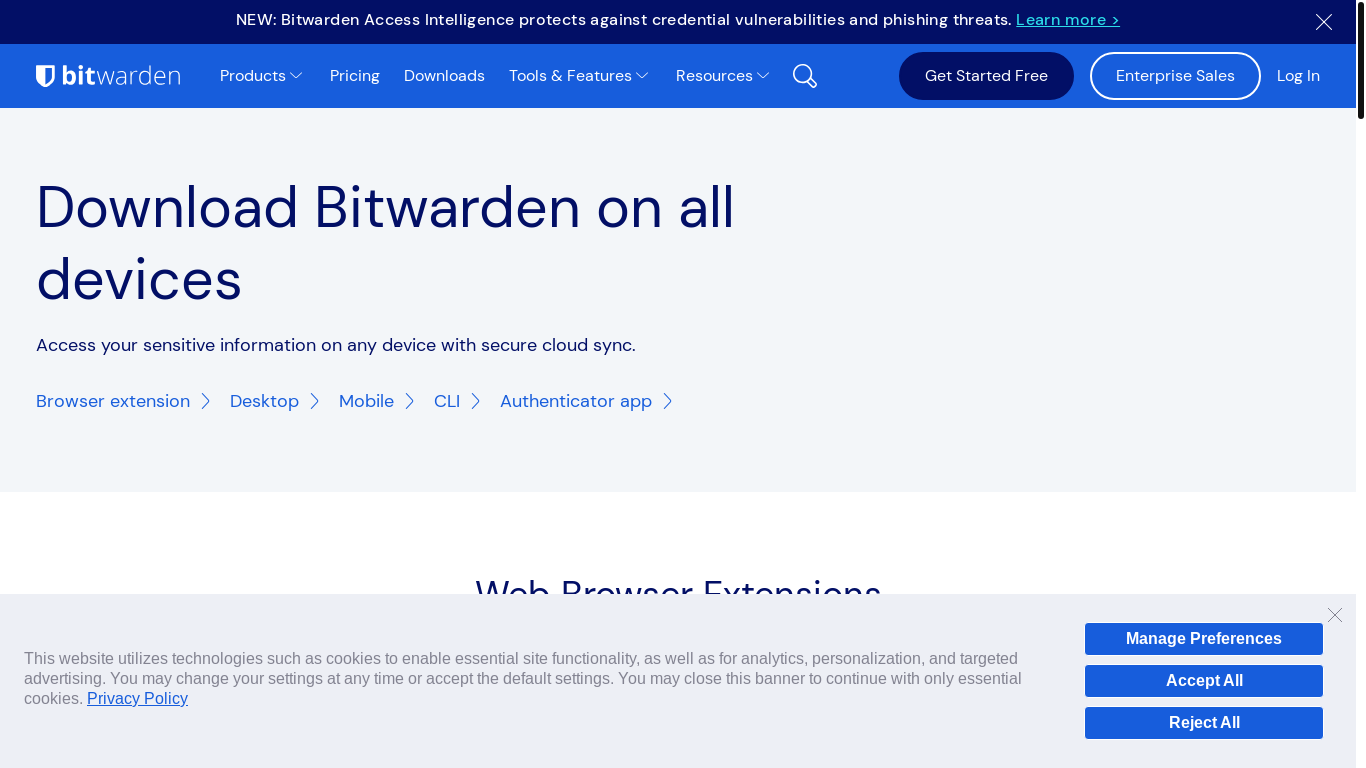
Task: Click the page vertical scrollbar thumb
Action: pos(1360,60)
